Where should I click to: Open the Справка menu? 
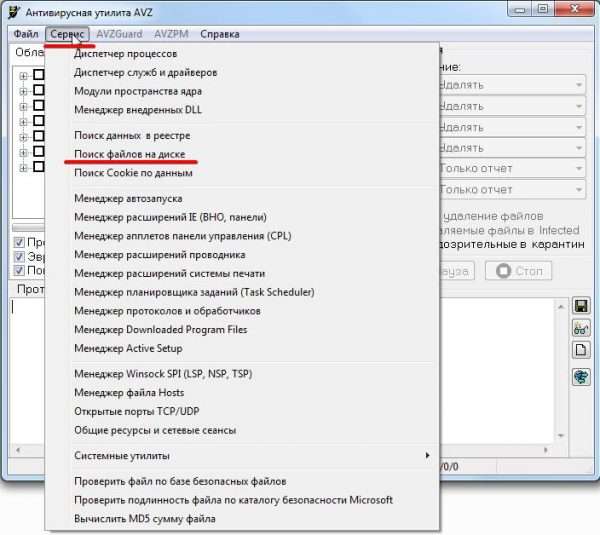(220, 34)
